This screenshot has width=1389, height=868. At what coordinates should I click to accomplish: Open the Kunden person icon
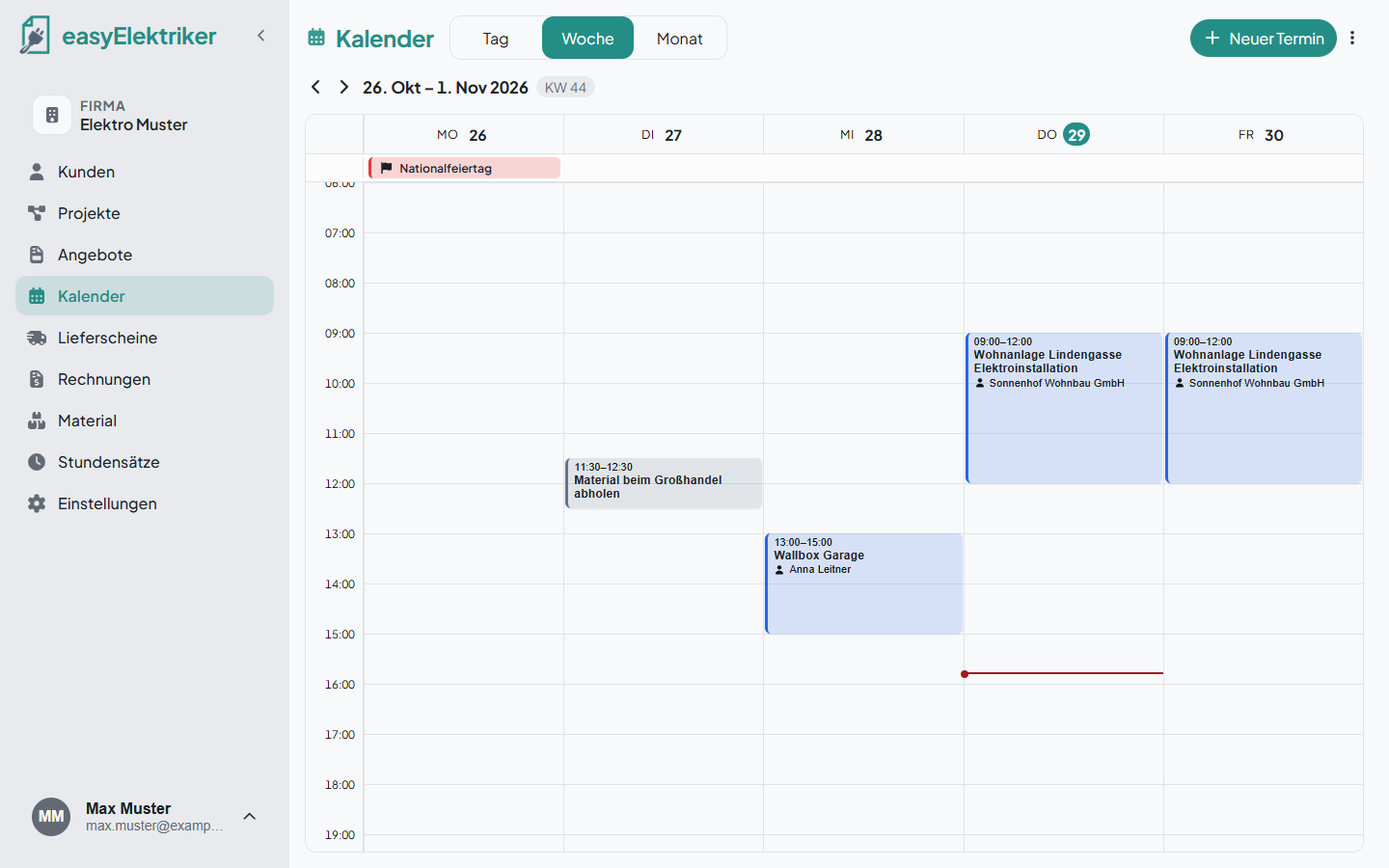click(37, 172)
